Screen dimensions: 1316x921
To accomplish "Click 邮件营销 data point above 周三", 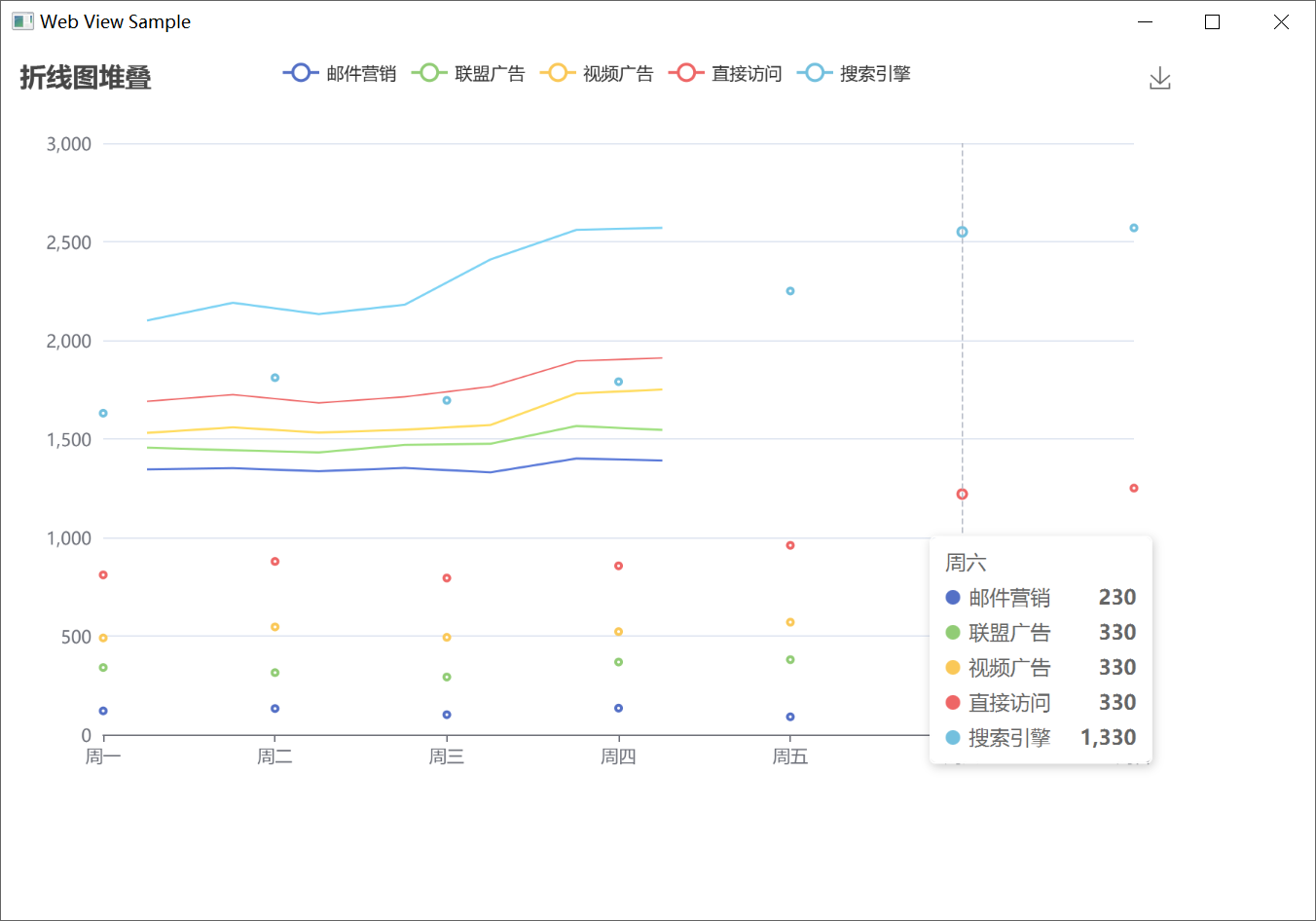I will click(447, 715).
